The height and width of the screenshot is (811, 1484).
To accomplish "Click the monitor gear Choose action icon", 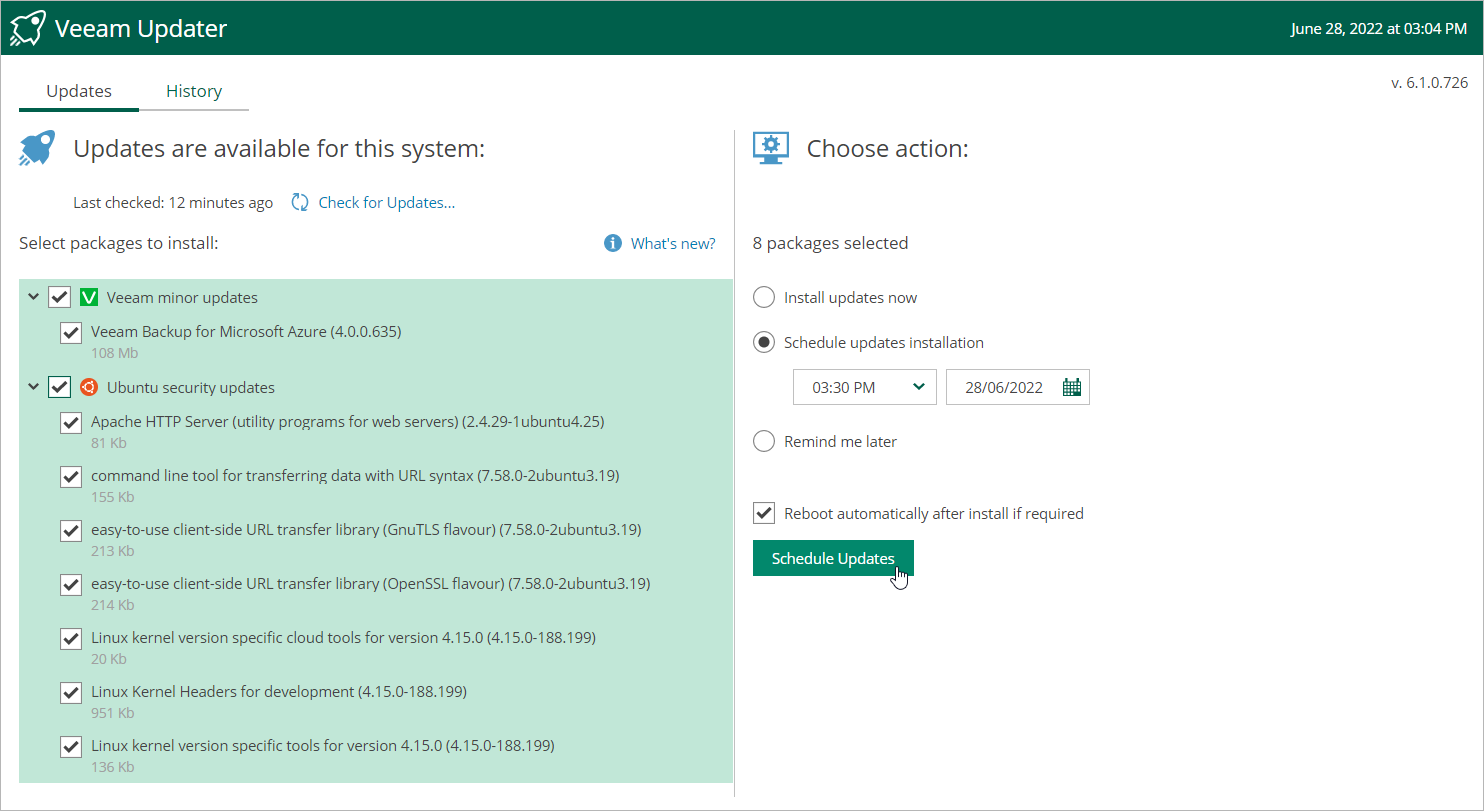I will [771, 149].
